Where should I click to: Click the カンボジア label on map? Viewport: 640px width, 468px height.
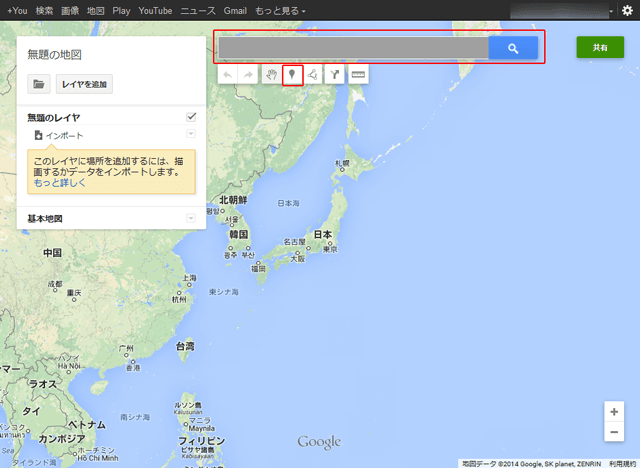point(62,439)
